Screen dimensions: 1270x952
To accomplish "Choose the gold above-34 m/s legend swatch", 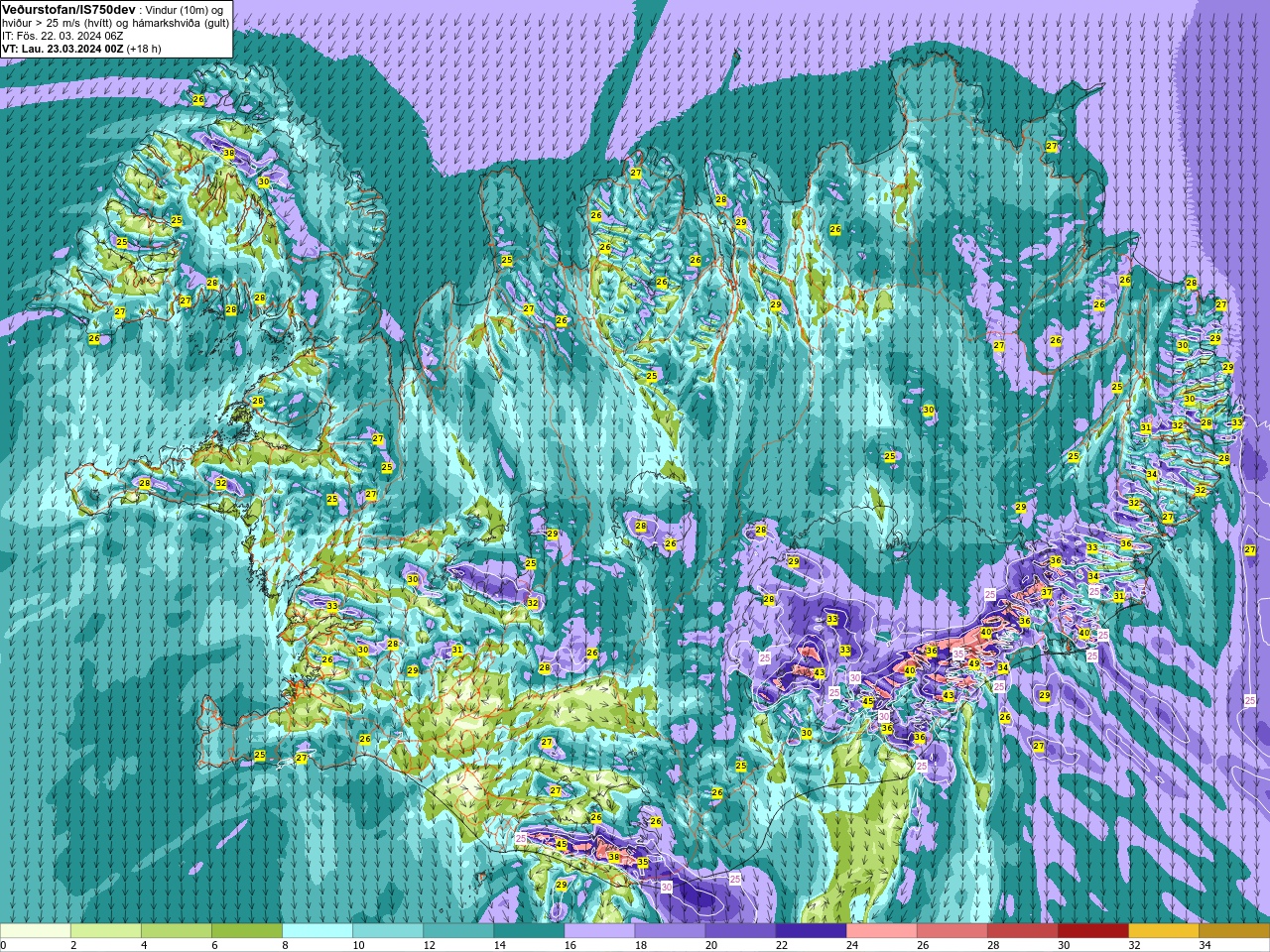I will [x=1233, y=931].
